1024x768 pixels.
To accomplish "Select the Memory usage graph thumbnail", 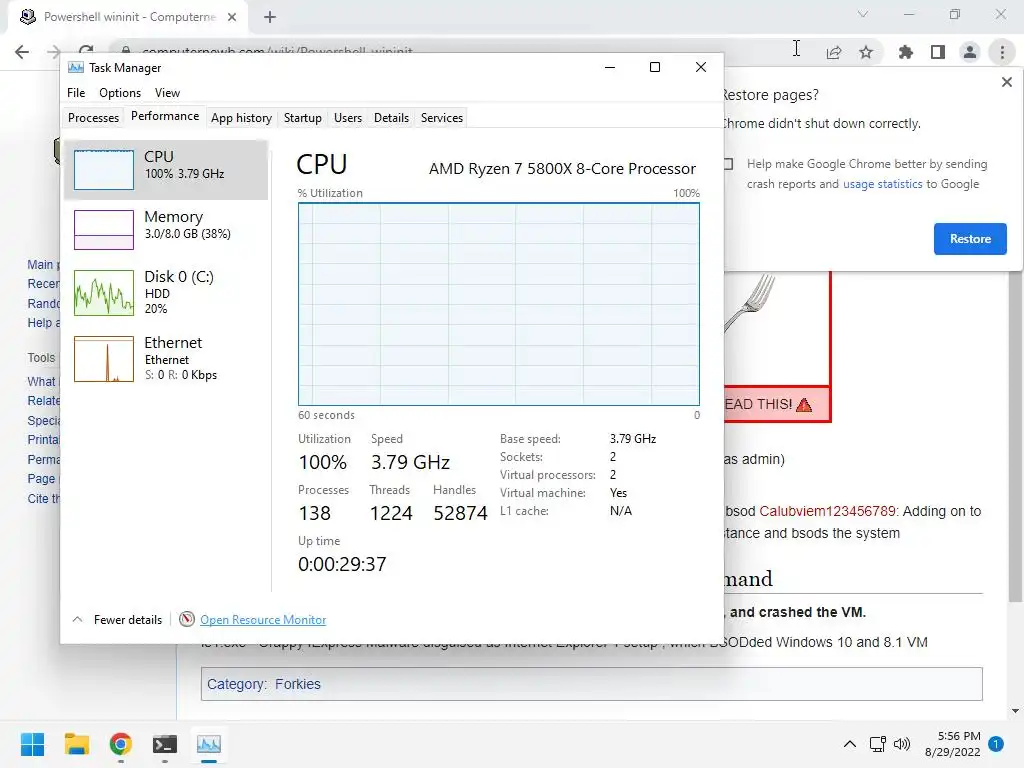I will coord(104,229).
